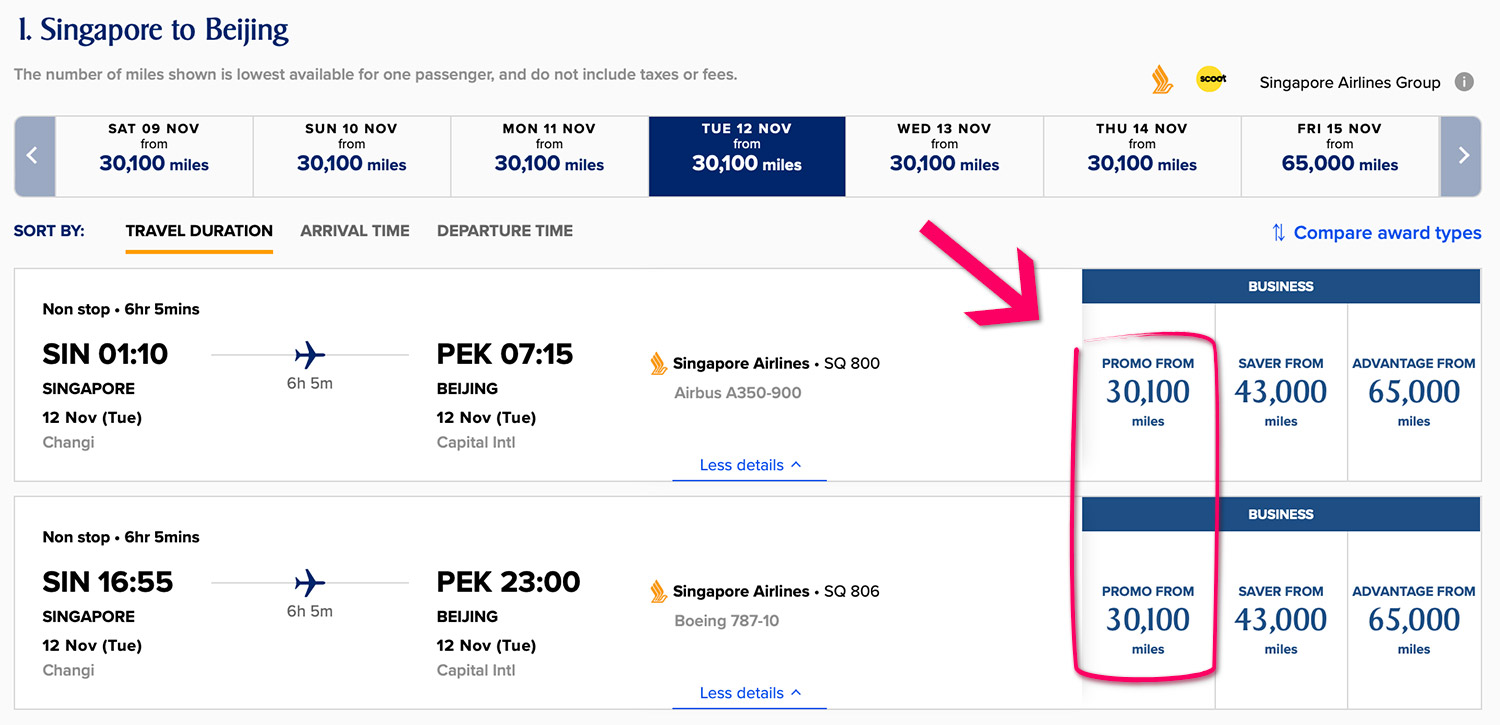
Task: Choose the WED 13 NOV date
Action: tap(944, 156)
